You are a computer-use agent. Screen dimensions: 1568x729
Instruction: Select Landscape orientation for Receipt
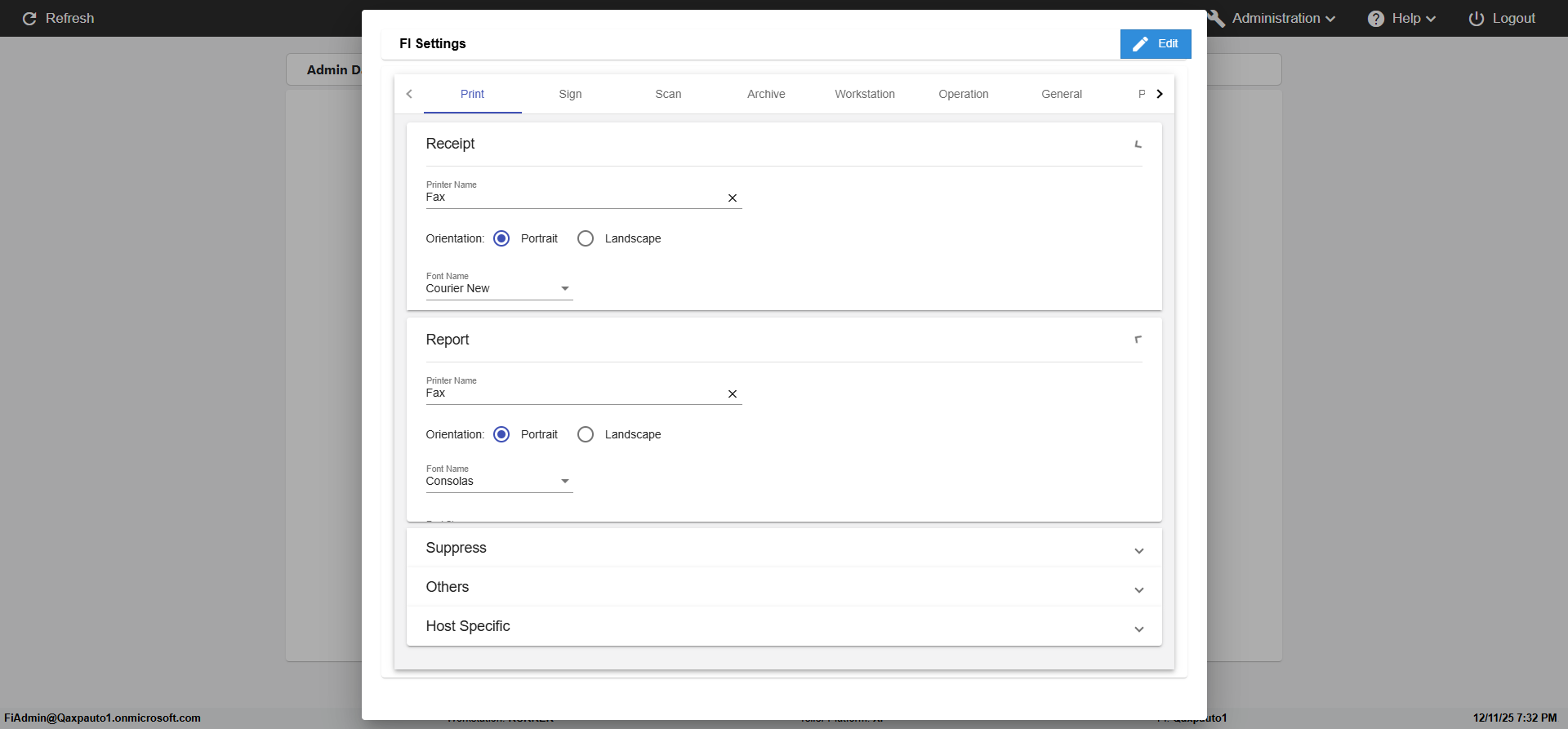pyautogui.click(x=586, y=238)
